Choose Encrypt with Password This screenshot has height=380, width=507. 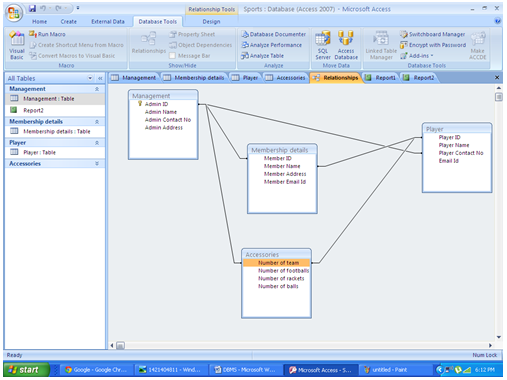coord(433,45)
